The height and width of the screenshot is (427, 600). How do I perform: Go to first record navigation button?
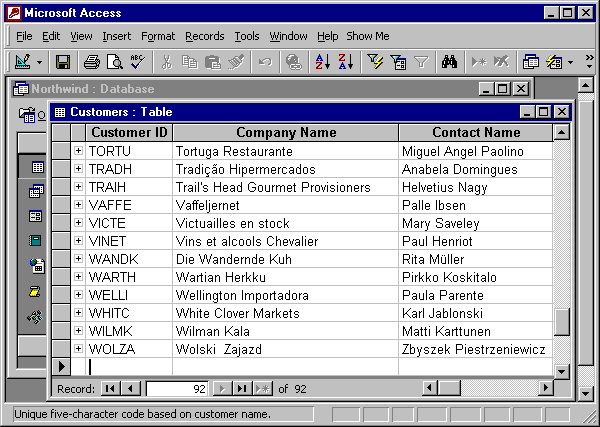(x=110, y=388)
